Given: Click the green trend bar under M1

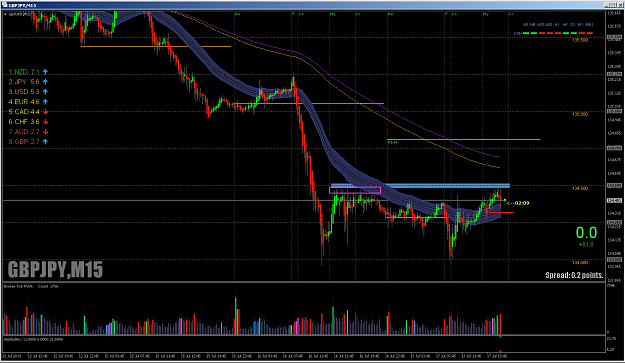Looking at the screenshot, I should 526,33.
